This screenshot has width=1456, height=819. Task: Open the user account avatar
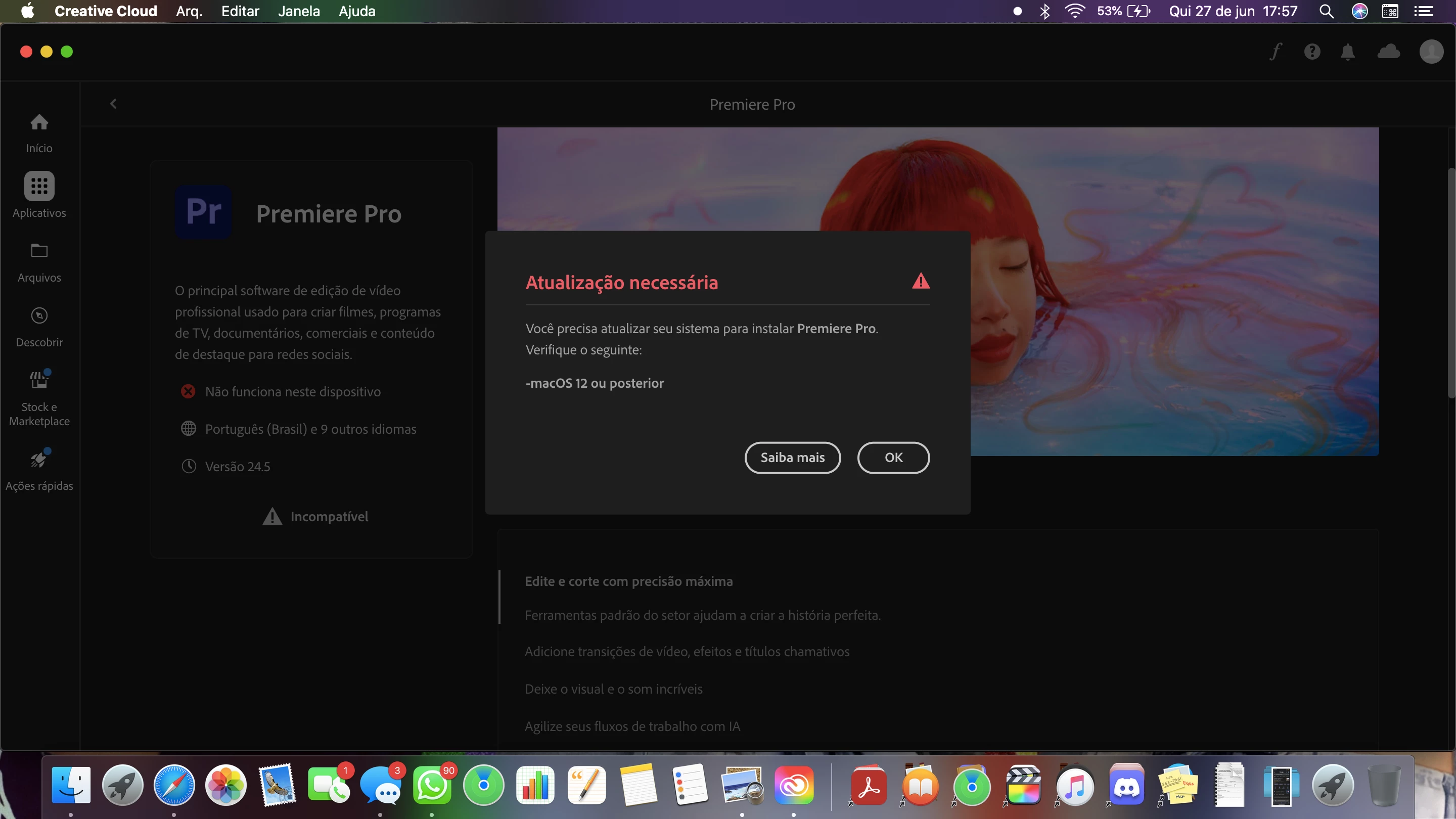pyautogui.click(x=1431, y=52)
